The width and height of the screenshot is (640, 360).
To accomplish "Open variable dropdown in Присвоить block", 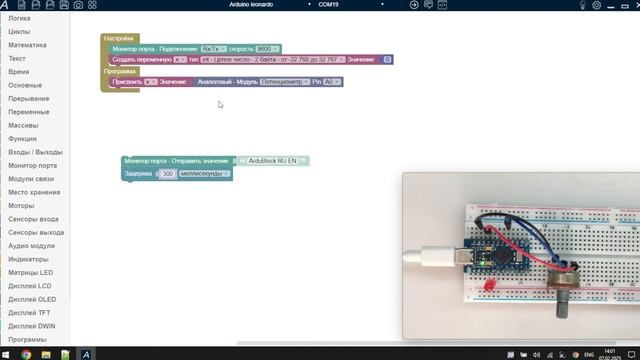I will [x=151, y=82].
